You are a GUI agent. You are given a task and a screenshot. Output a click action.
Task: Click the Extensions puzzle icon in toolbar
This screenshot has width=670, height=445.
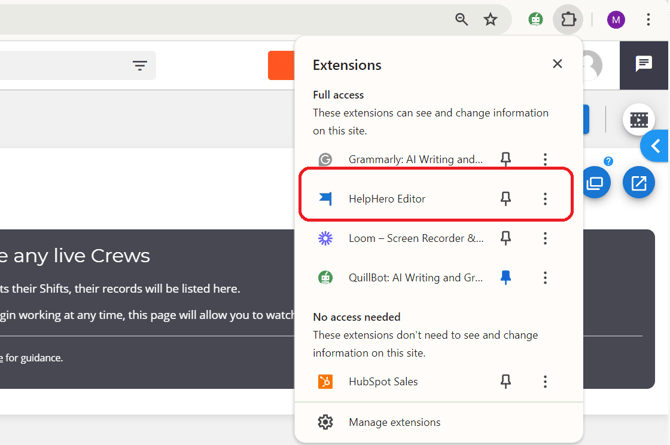point(568,19)
